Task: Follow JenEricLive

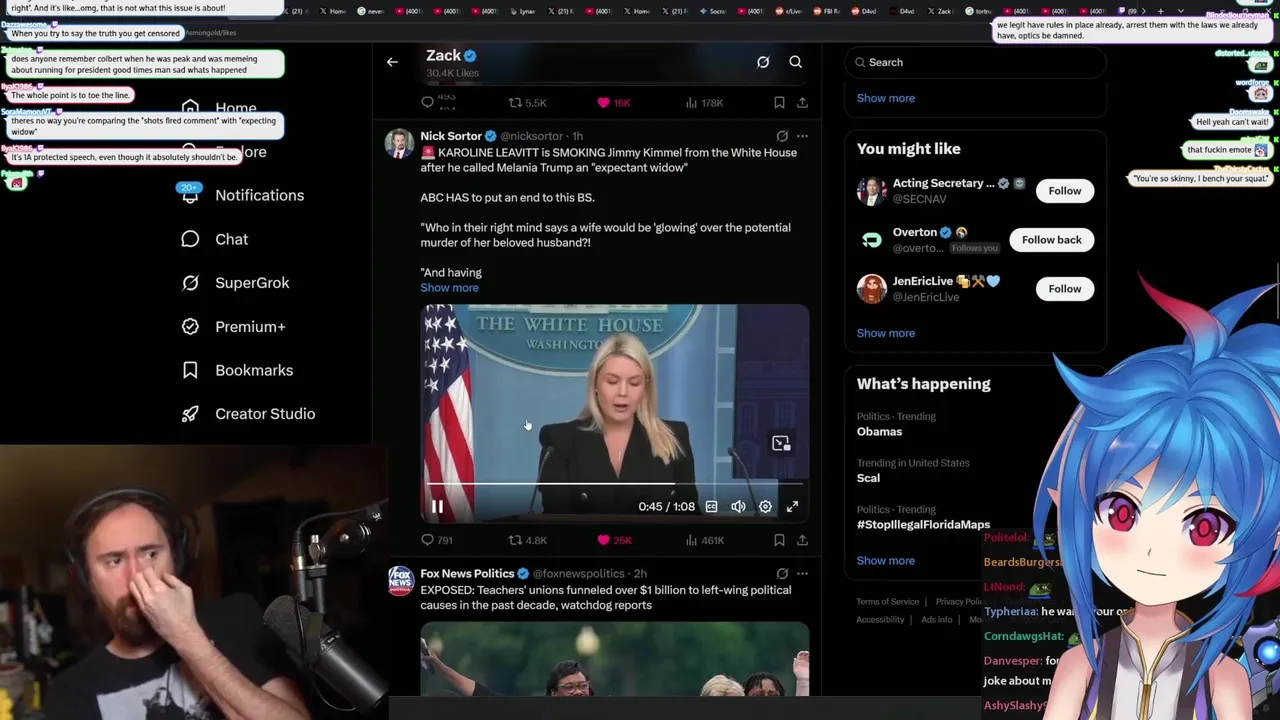Action: tap(1064, 289)
